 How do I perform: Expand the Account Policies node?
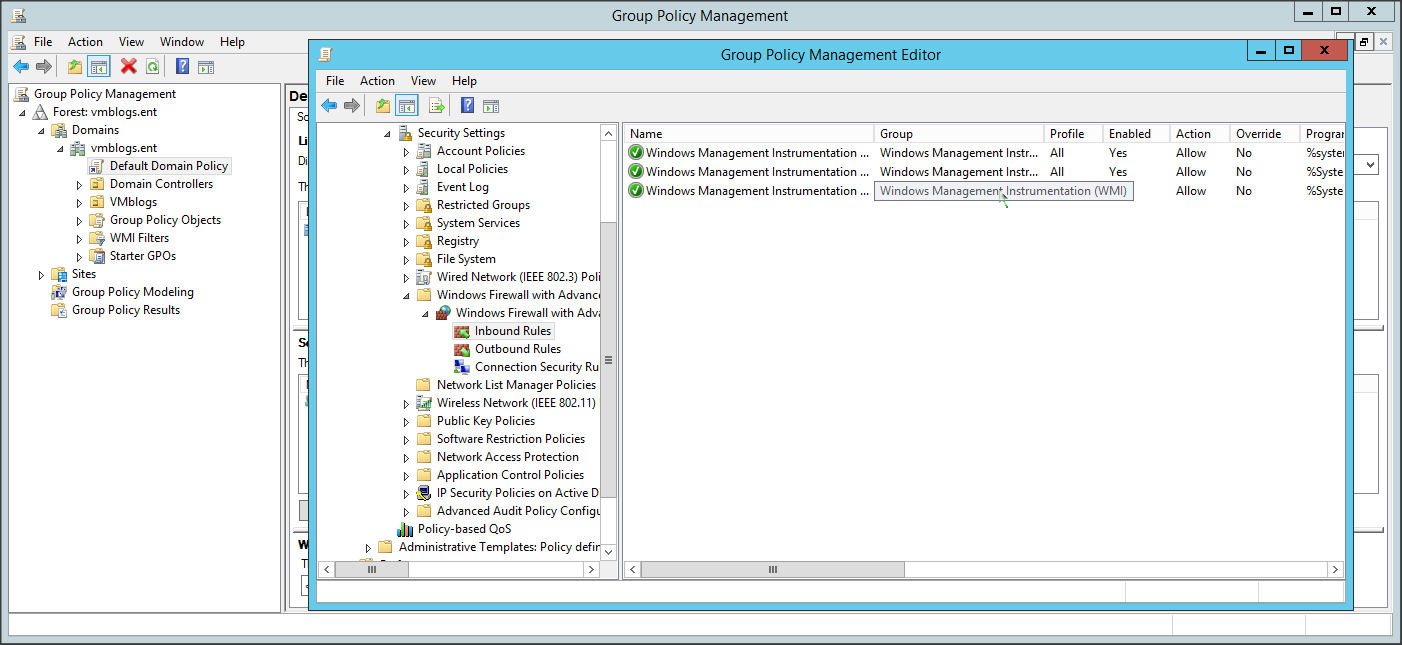pos(406,152)
